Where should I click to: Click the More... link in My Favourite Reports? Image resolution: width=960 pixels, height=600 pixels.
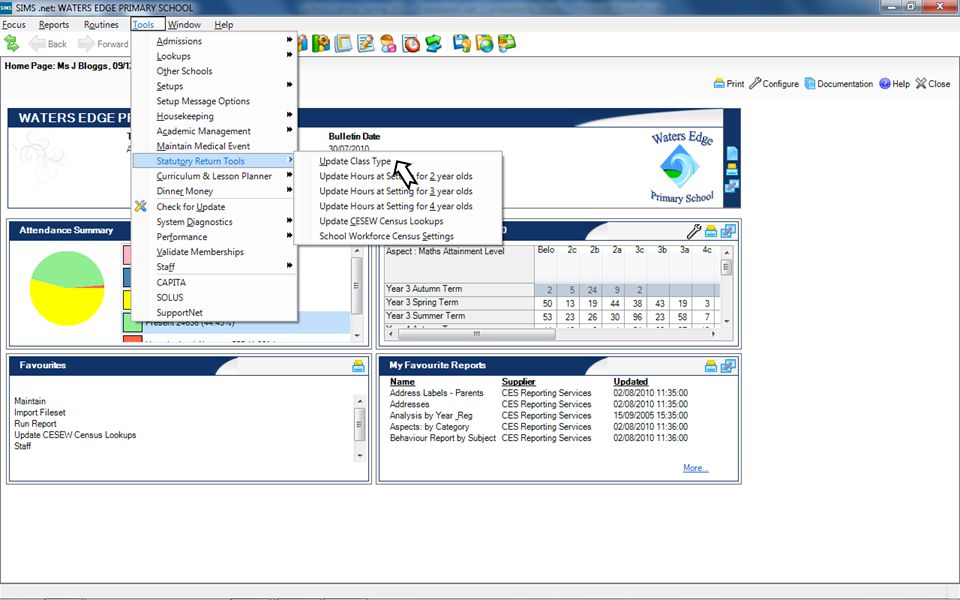[x=696, y=468]
